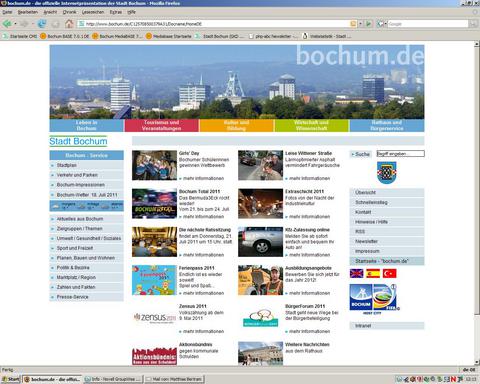Click the Firefox home toolbar icon
The image size is (480, 384).
(69, 24)
